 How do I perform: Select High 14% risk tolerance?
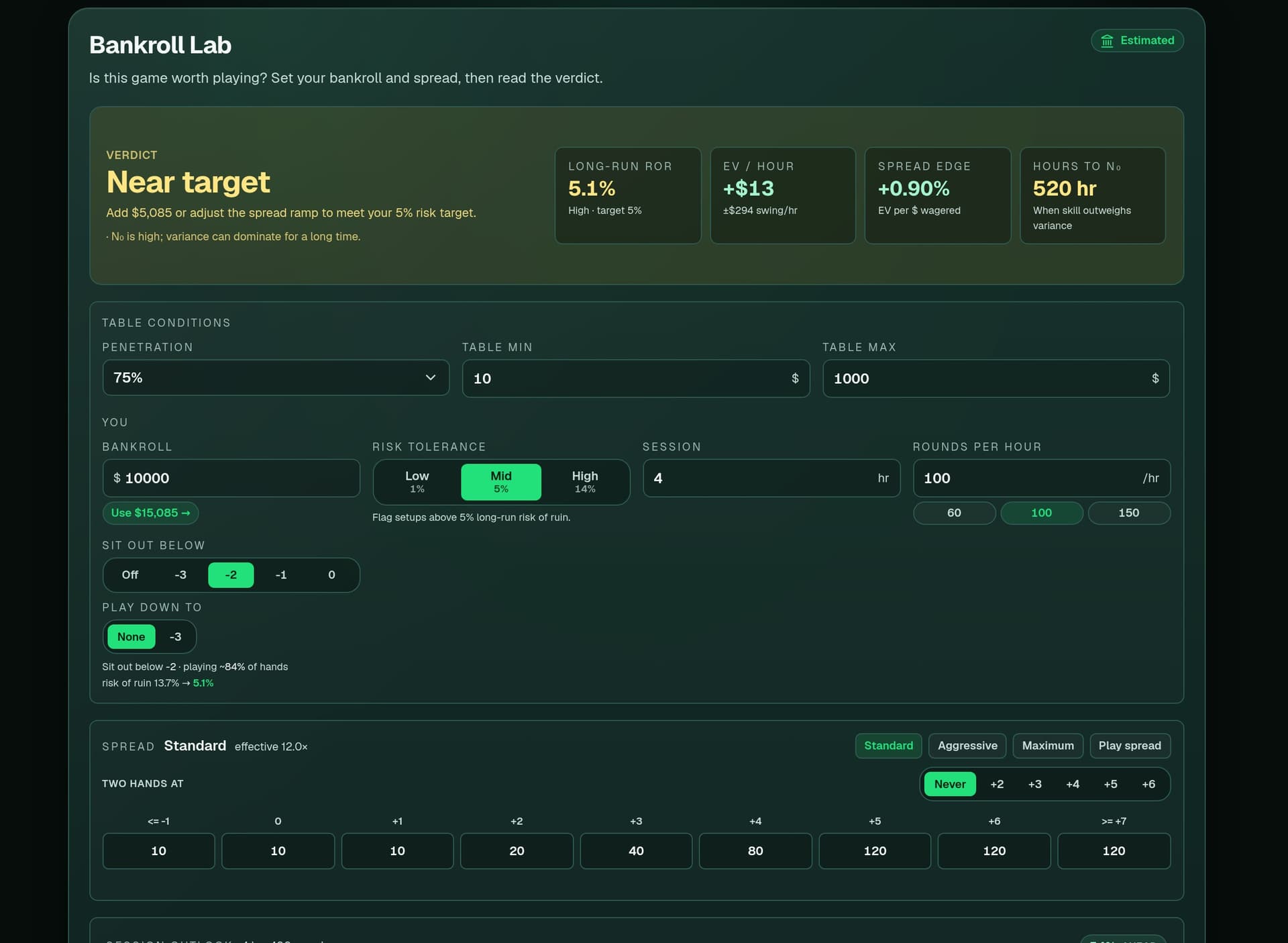(584, 481)
